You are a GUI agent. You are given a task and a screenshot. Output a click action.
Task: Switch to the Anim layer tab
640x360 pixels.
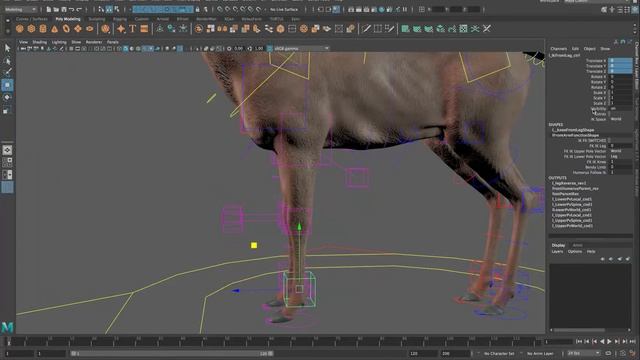577,245
